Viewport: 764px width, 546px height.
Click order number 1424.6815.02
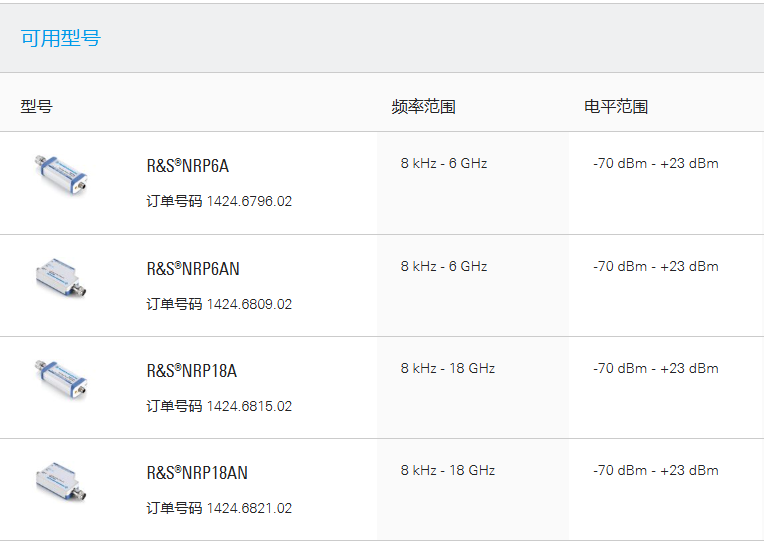pos(249,406)
